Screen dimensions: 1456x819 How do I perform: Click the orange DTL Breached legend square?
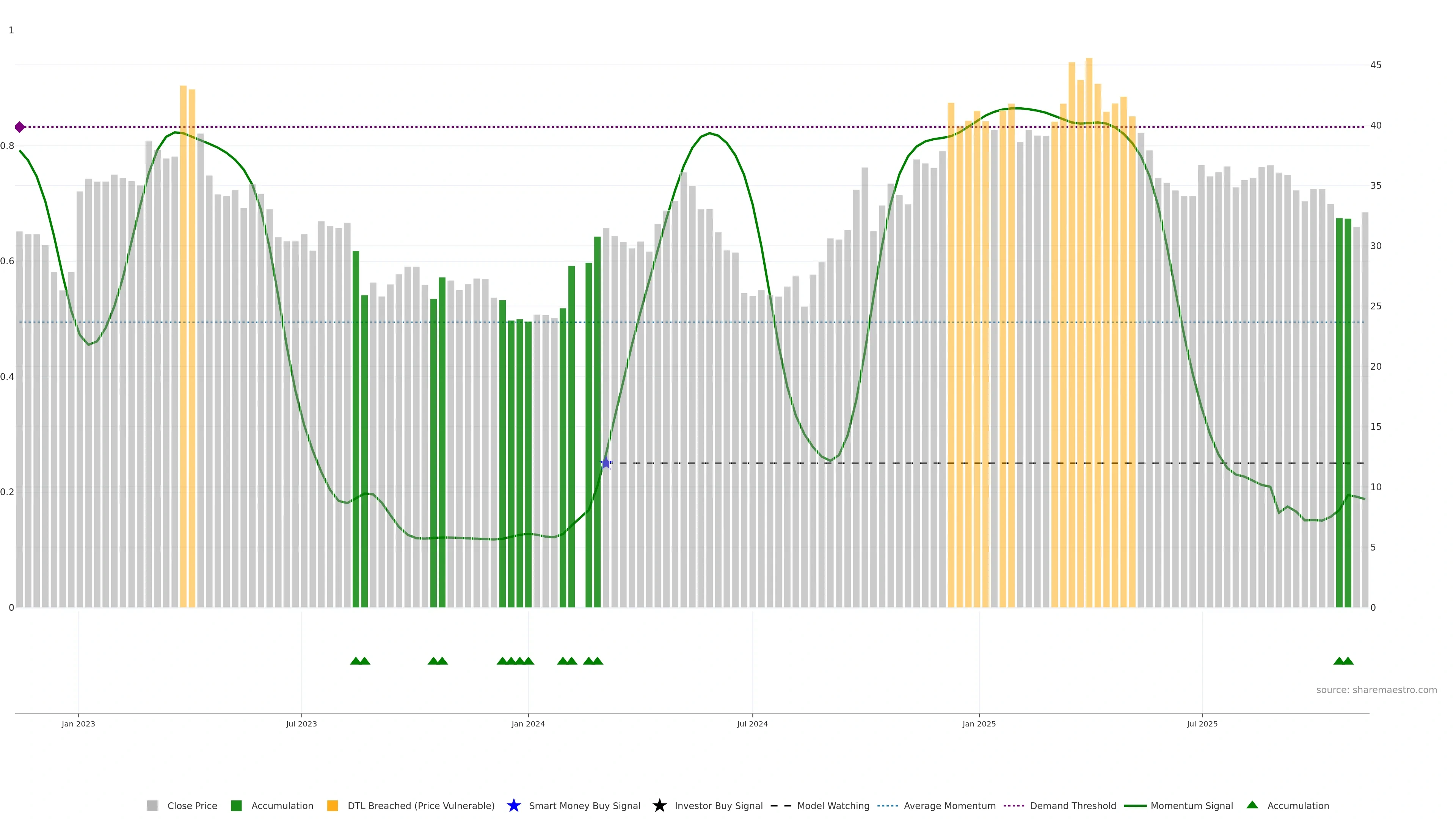tap(333, 805)
